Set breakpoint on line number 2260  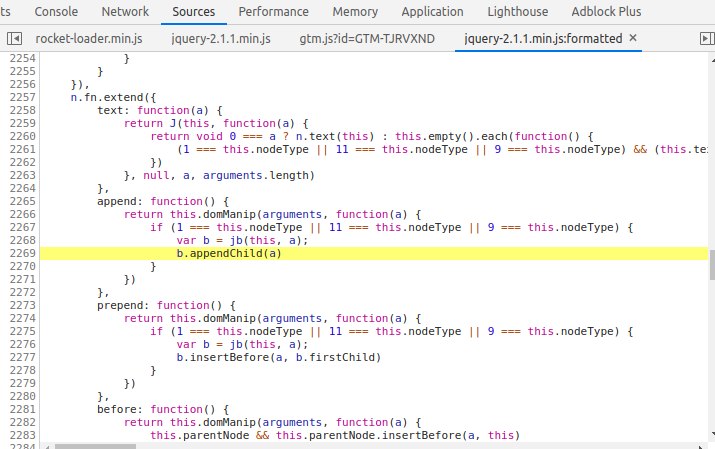tap(22, 136)
